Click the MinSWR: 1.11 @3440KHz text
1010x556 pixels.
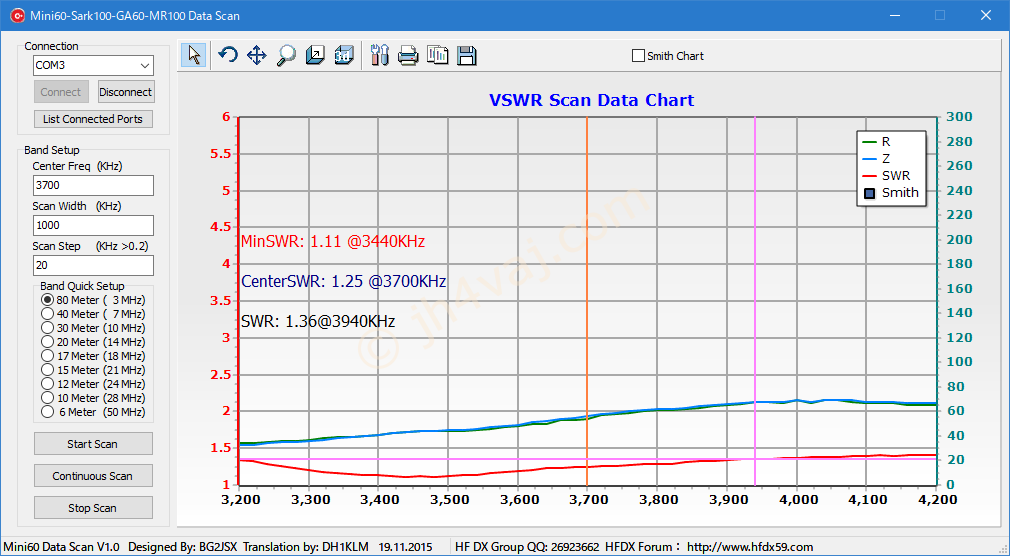(333, 242)
